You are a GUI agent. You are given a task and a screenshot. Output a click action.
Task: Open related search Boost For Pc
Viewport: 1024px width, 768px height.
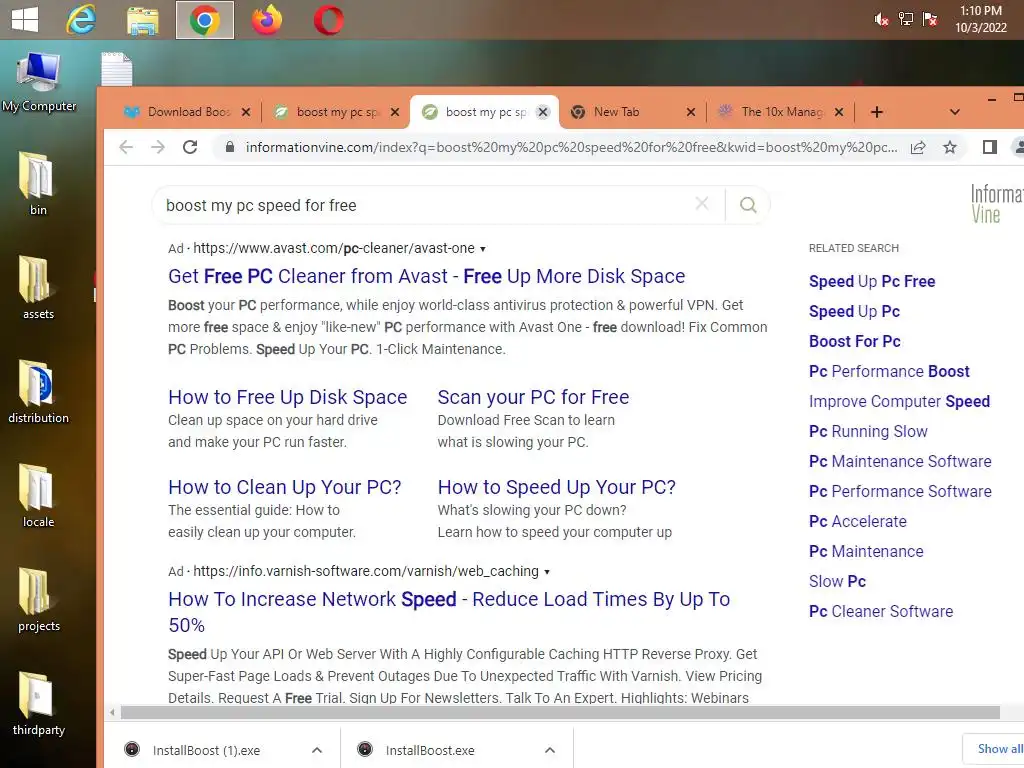point(854,342)
